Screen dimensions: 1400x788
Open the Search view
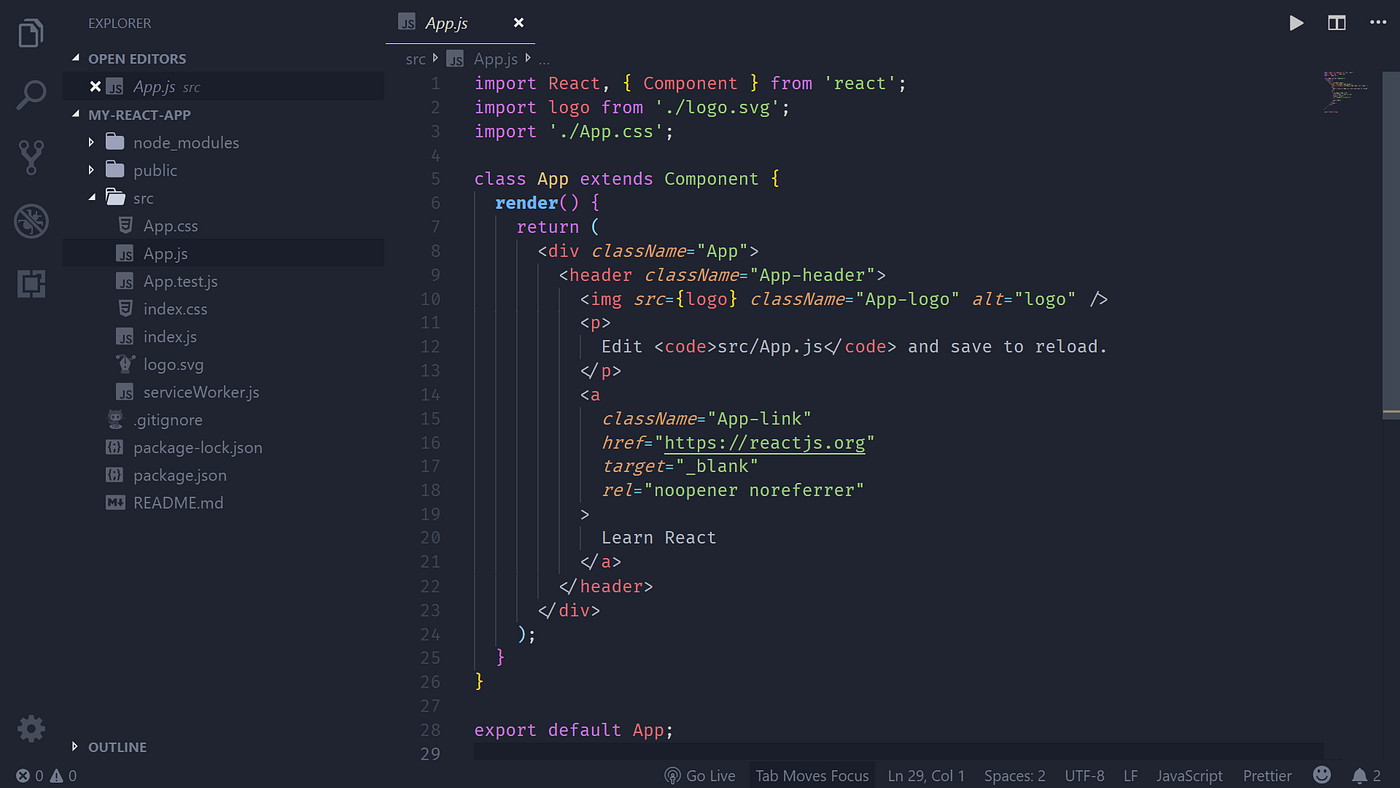[30, 94]
